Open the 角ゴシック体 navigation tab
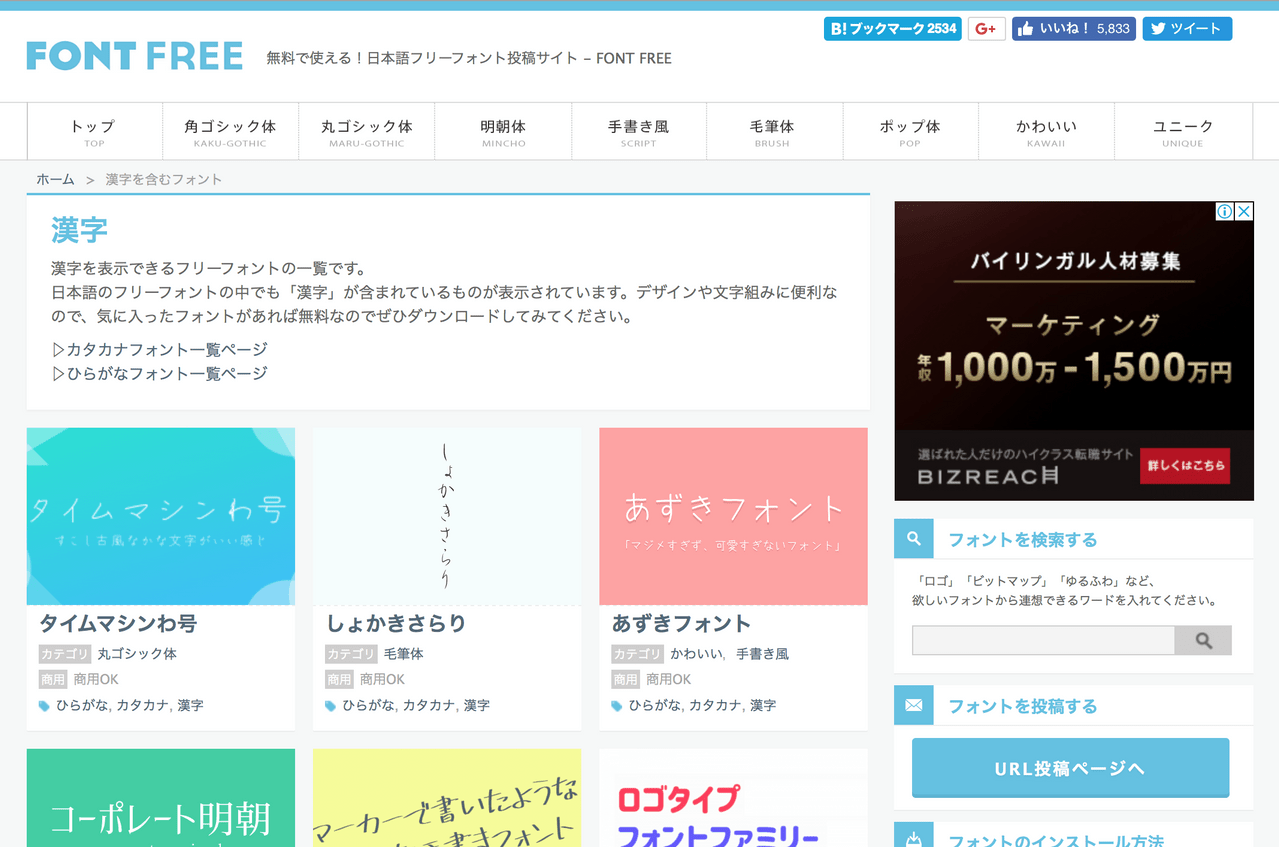 (x=230, y=131)
